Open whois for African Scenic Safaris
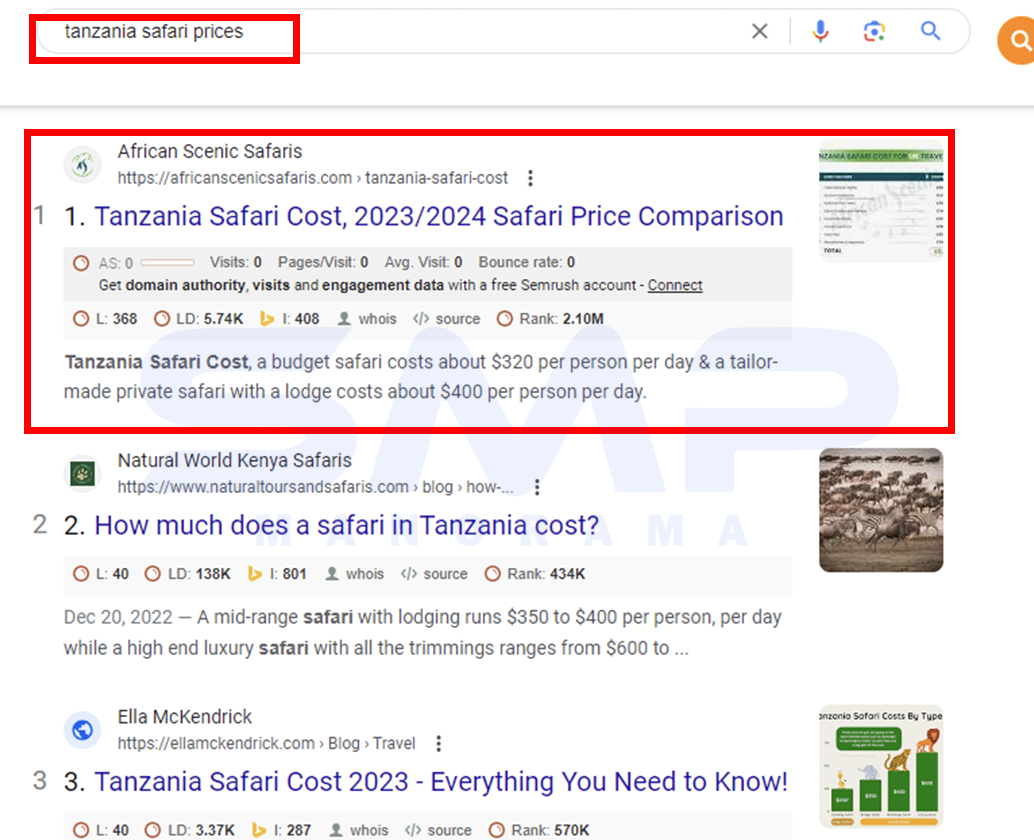This screenshot has width=1034, height=840. click(x=367, y=319)
